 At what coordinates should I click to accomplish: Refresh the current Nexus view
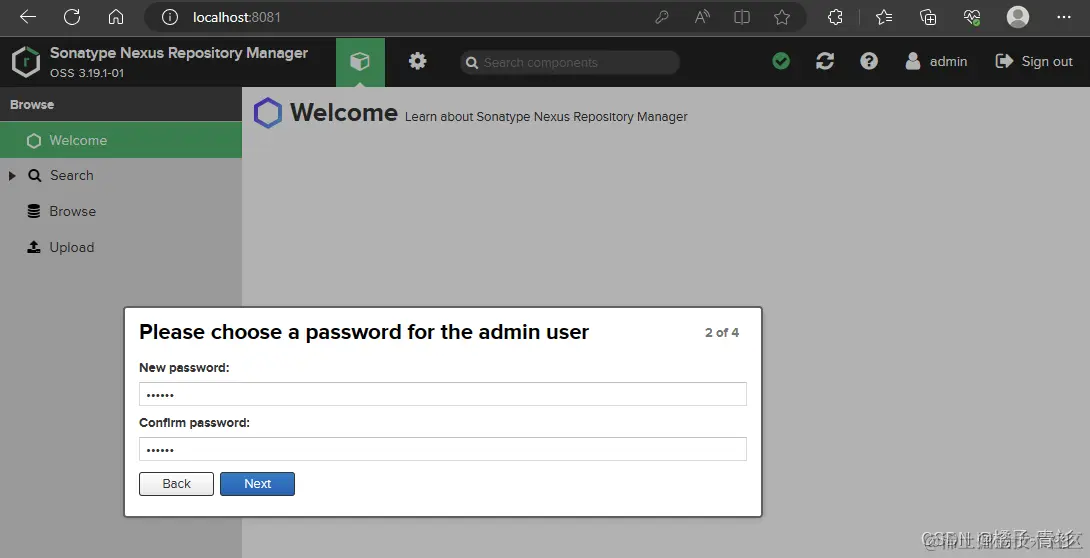click(x=825, y=61)
